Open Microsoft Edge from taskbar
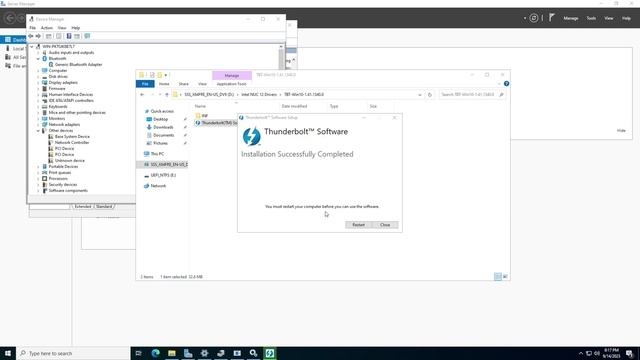This screenshot has width=640, height=360. point(156,353)
